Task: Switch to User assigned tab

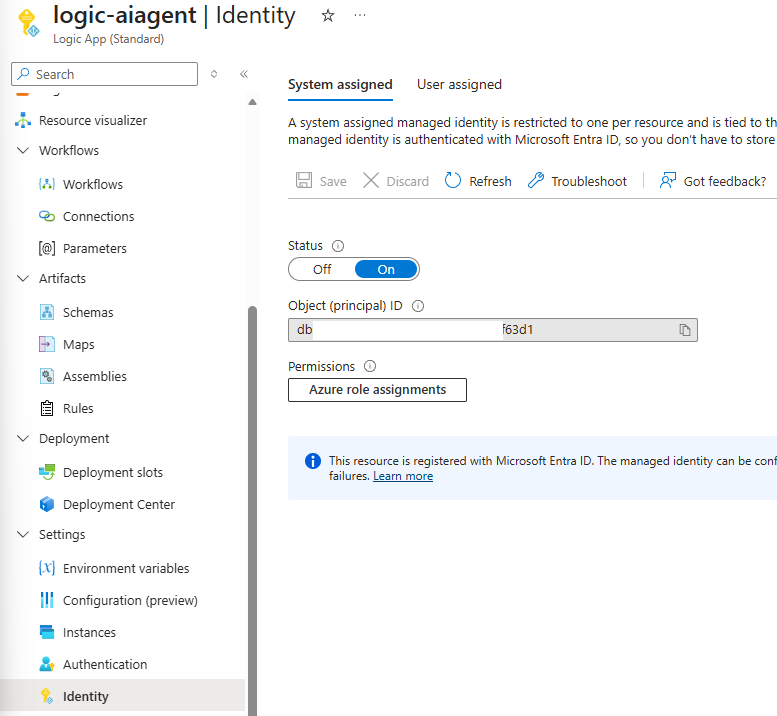Action: (459, 85)
